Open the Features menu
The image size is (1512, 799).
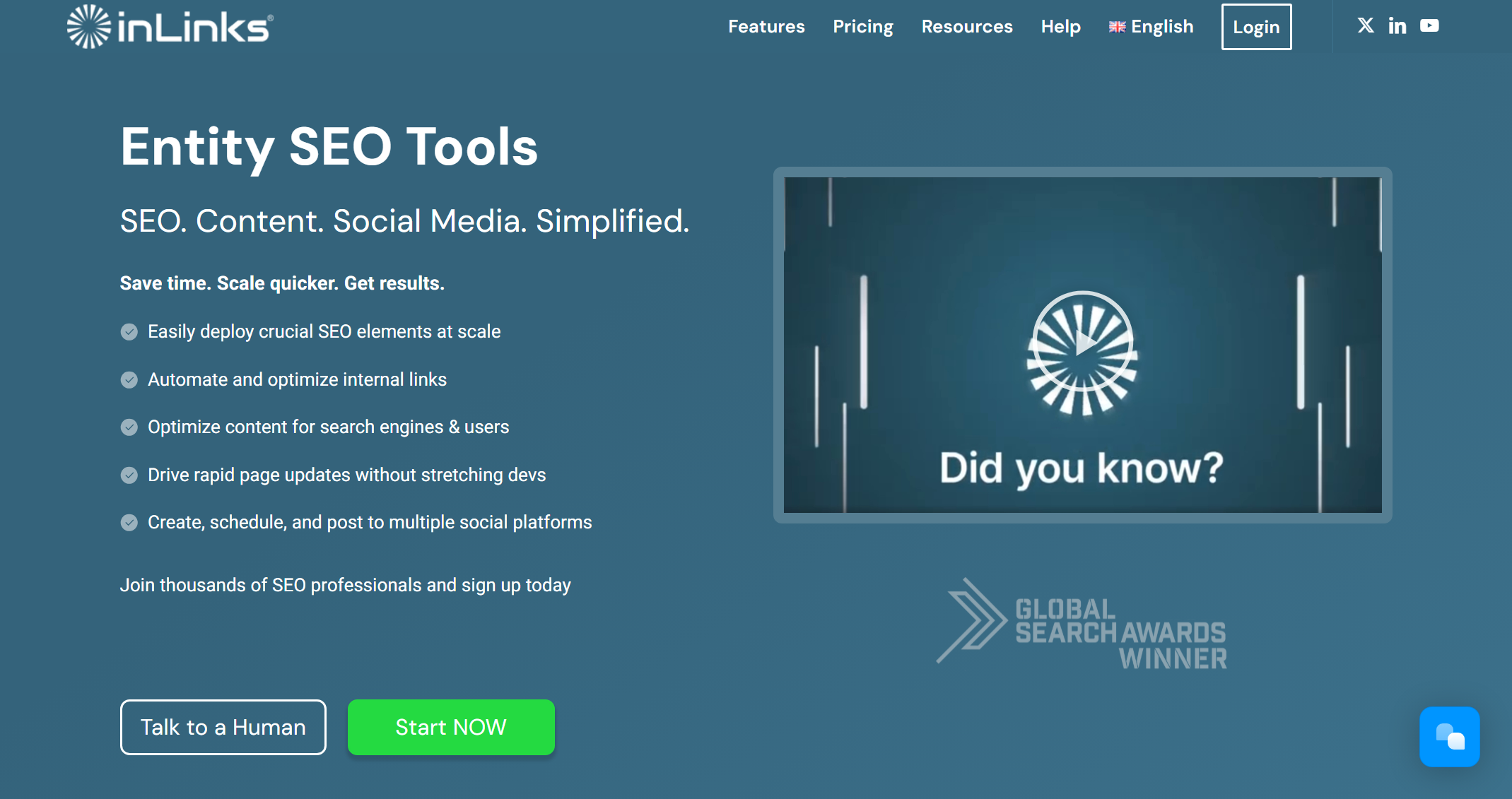tap(766, 26)
